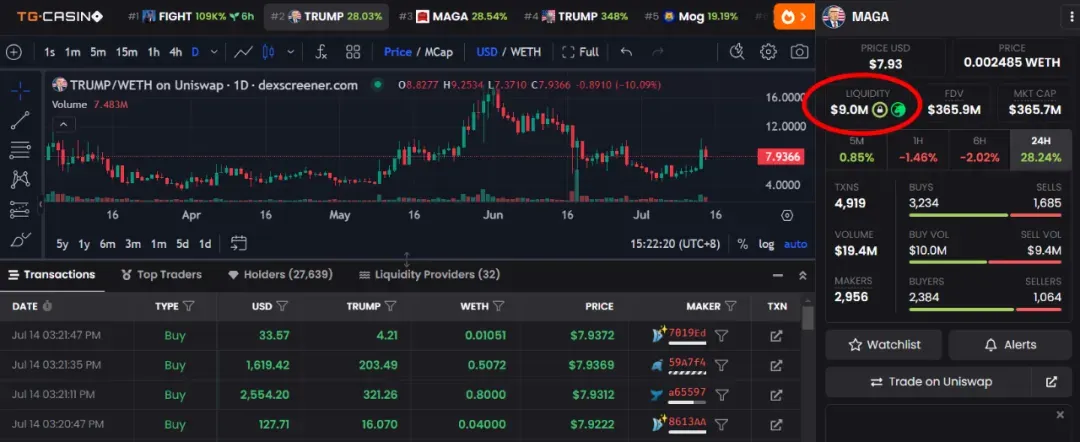This screenshot has height=442, width=1080.
Task: Select the forecasting and measurement tool
Action: point(20,209)
